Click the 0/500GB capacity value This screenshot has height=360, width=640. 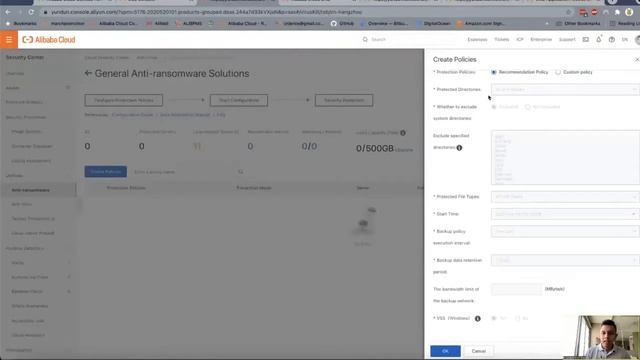click(x=375, y=149)
